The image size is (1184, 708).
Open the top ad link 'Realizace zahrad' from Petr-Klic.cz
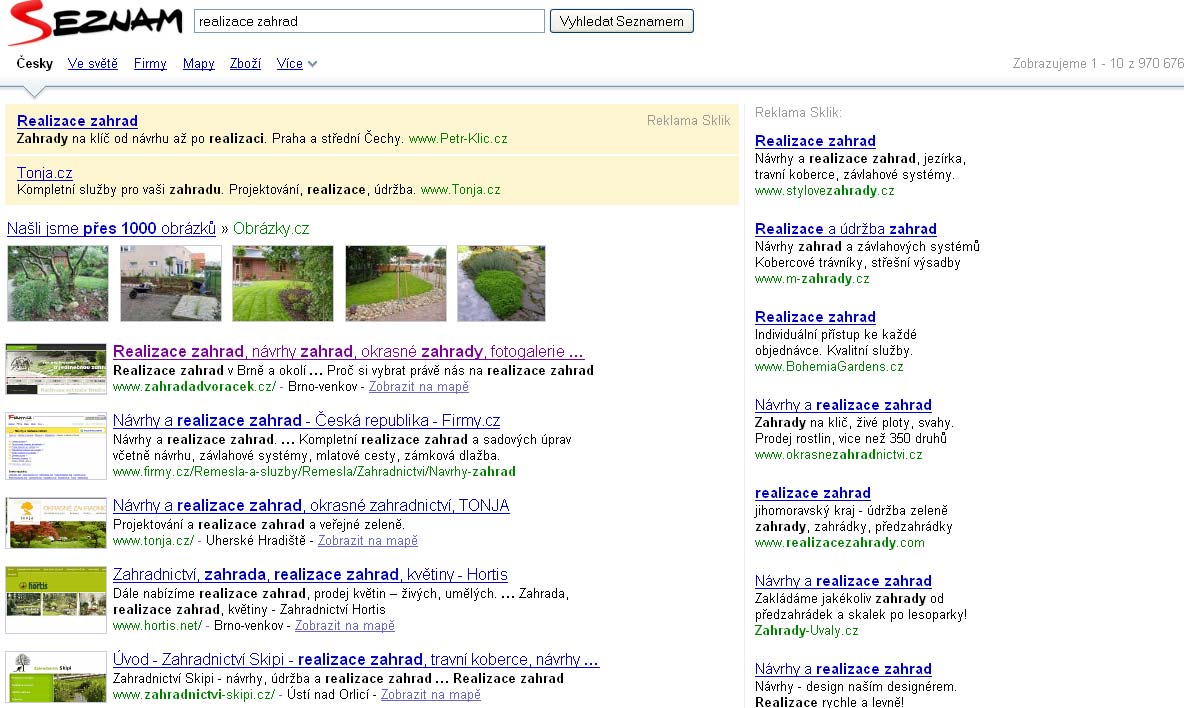[x=77, y=121]
